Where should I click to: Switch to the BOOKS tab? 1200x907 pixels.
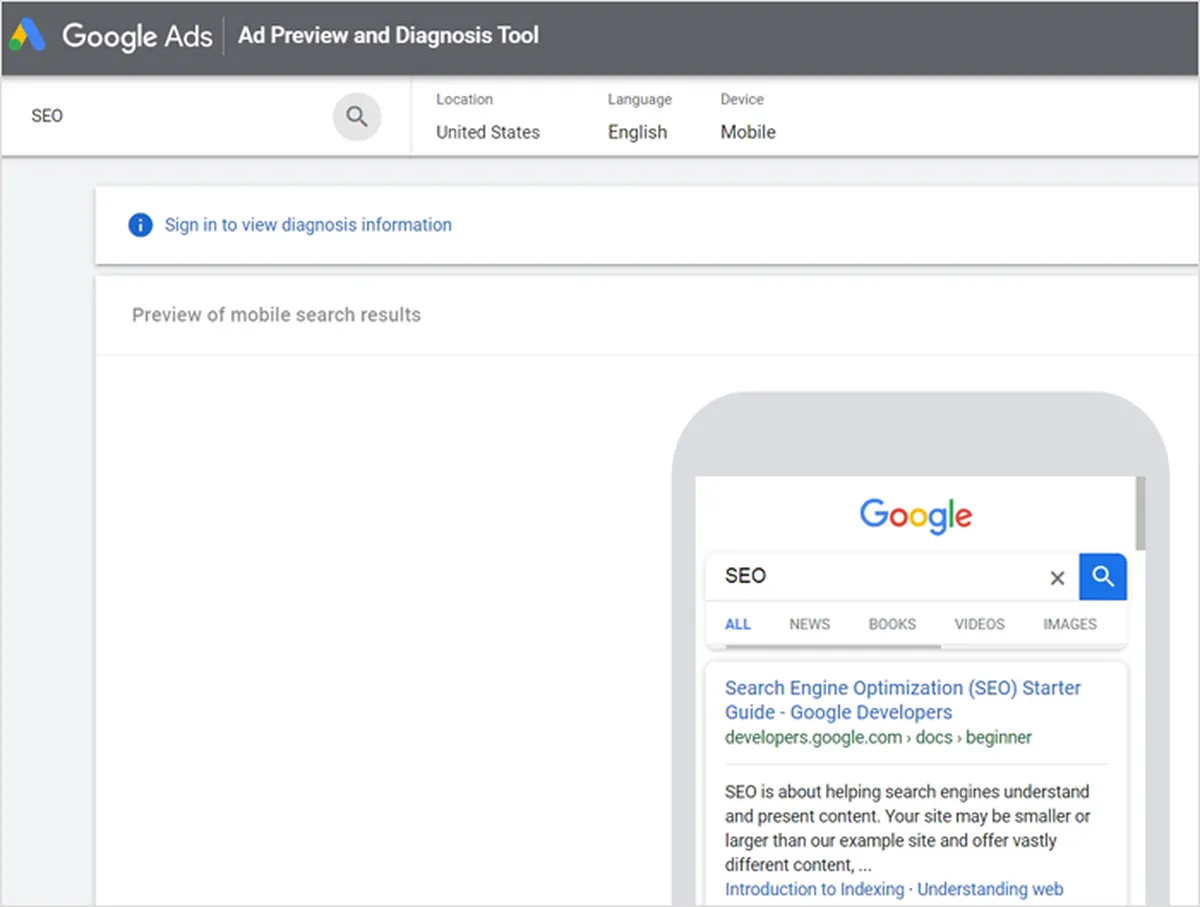point(892,624)
